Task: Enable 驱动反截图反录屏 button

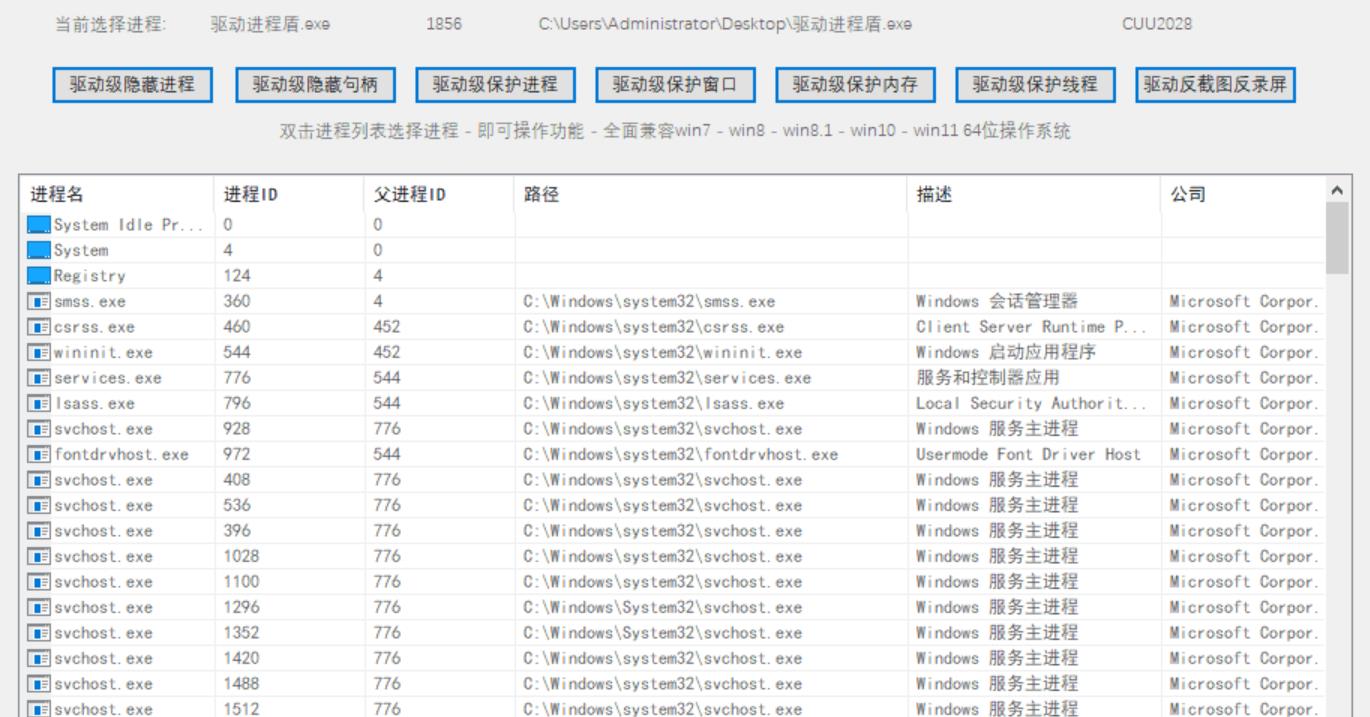Action: pyautogui.click(x=1215, y=85)
